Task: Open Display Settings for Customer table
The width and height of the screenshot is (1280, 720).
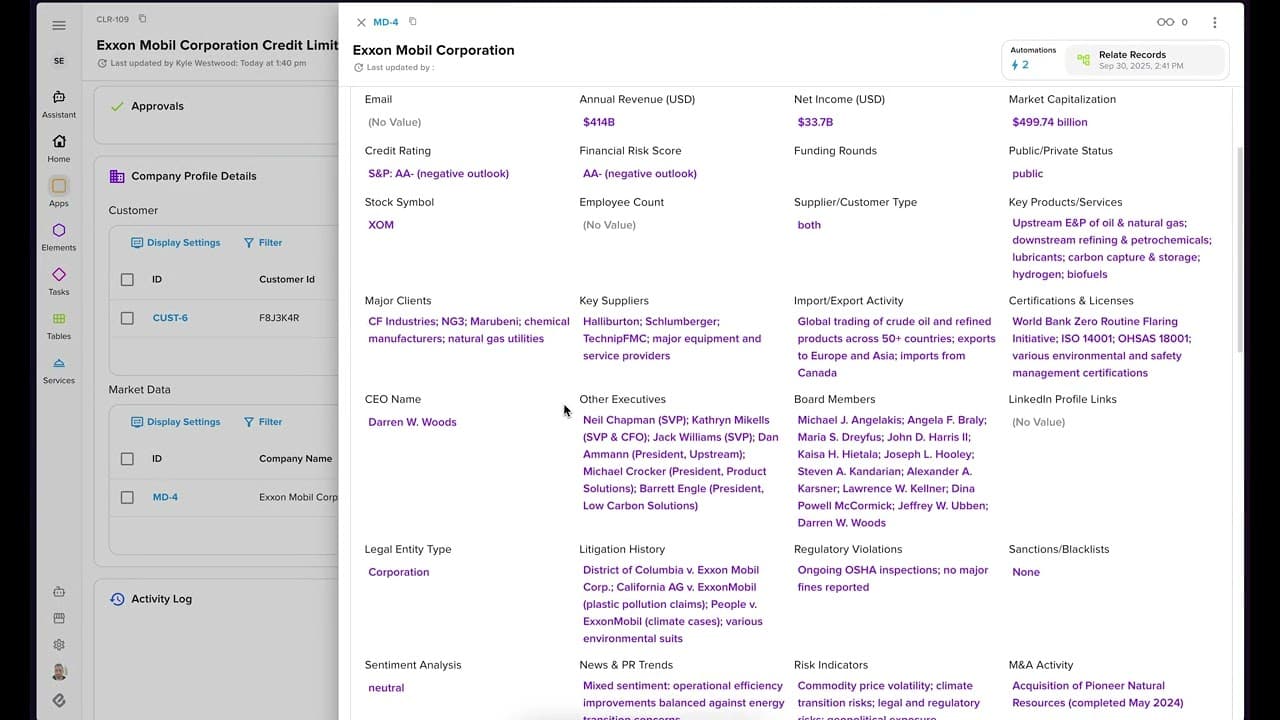Action: pos(176,243)
